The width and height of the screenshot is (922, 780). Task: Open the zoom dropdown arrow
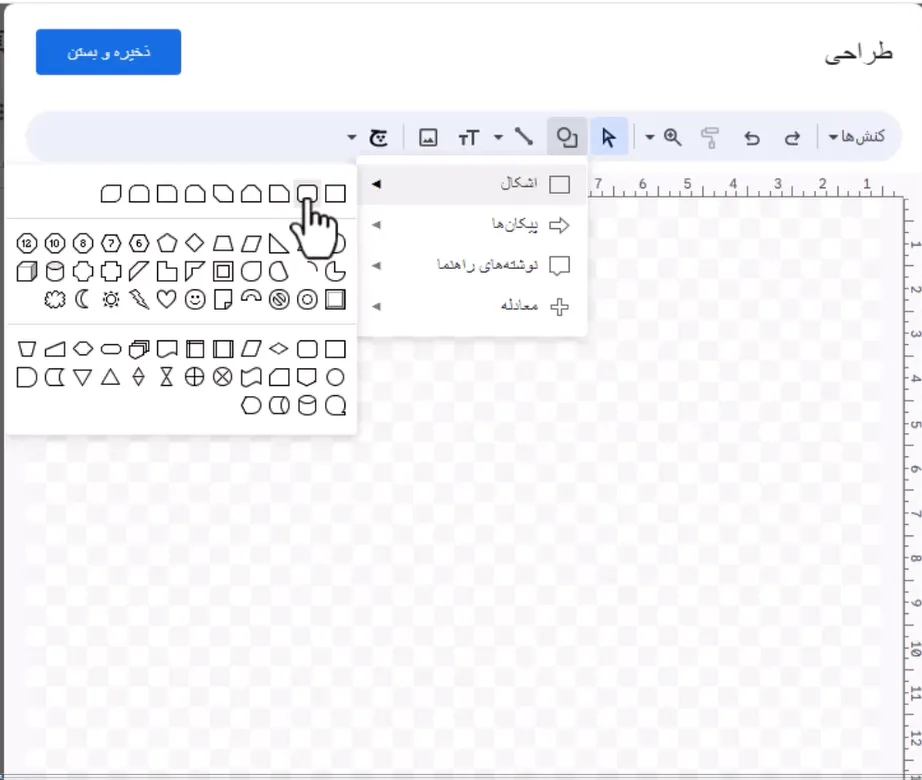pos(649,138)
